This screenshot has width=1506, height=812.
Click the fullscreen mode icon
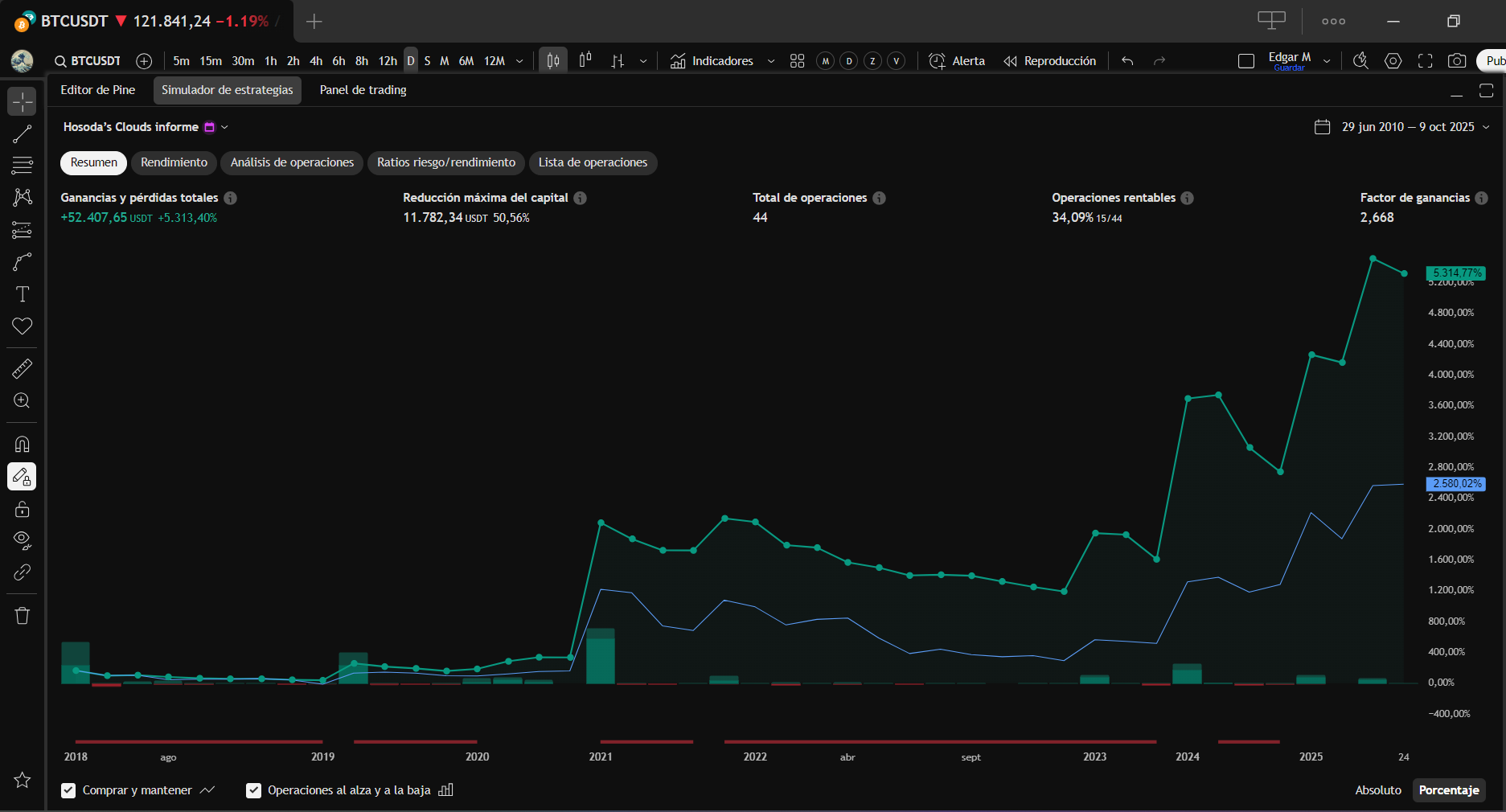click(1425, 61)
